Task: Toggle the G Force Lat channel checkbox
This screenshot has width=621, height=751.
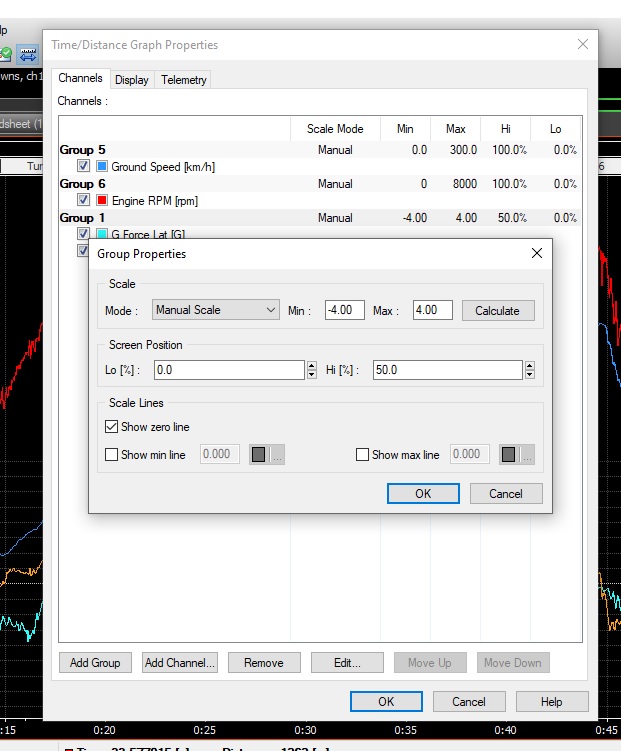Action: click(x=83, y=234)
